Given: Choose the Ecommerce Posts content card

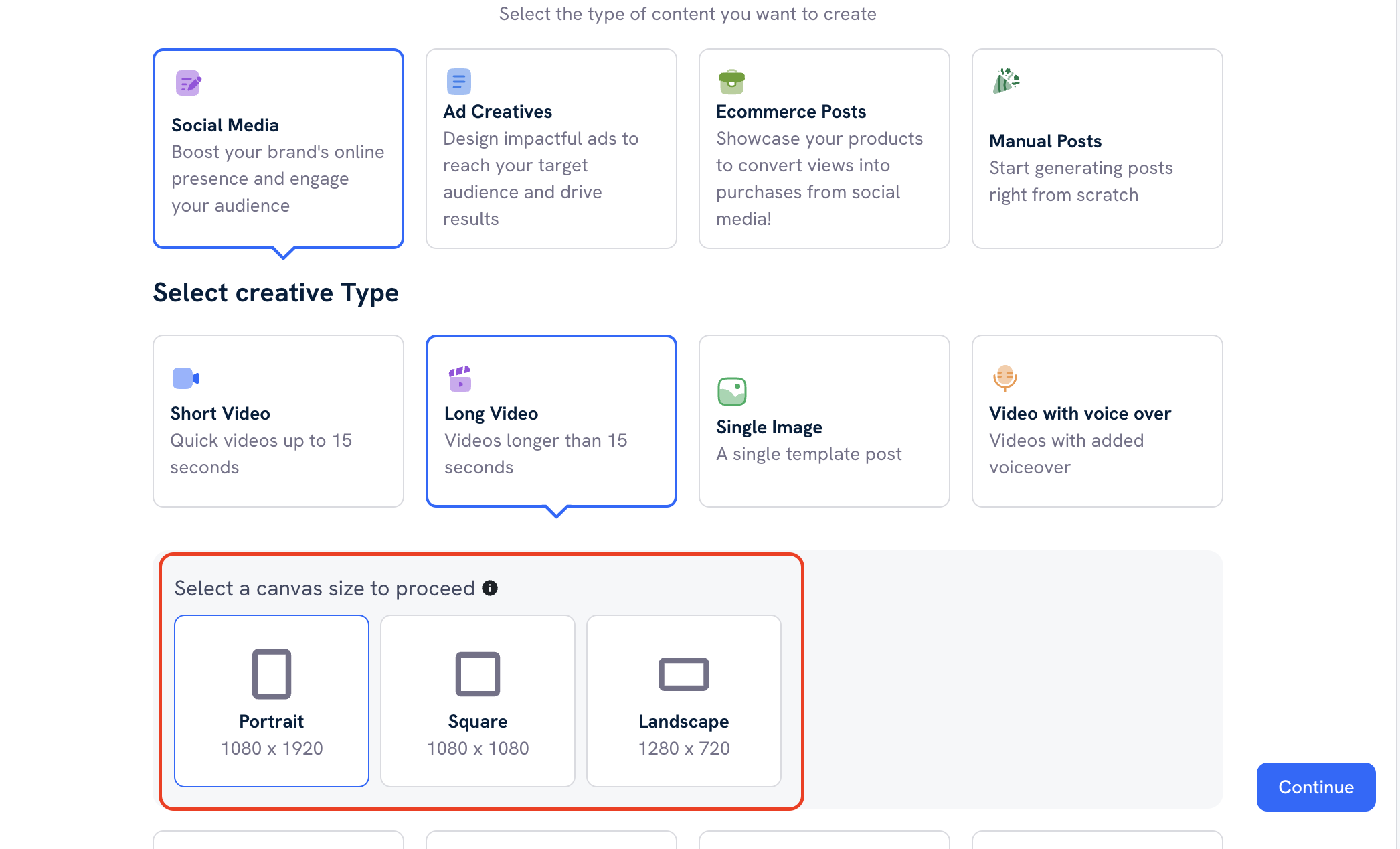Looking at the screenshot, I should pos(824,149).
